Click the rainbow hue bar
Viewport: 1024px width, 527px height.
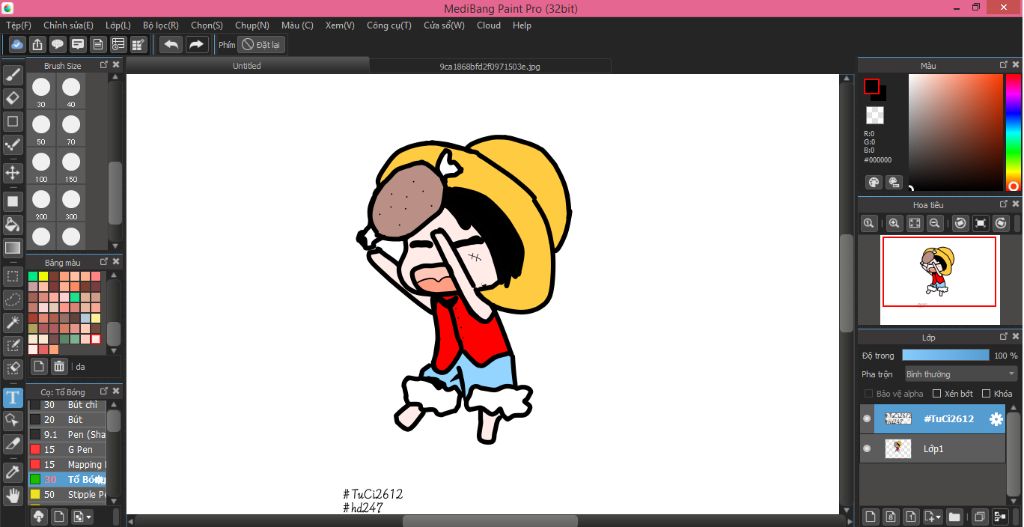(1013, 133)
